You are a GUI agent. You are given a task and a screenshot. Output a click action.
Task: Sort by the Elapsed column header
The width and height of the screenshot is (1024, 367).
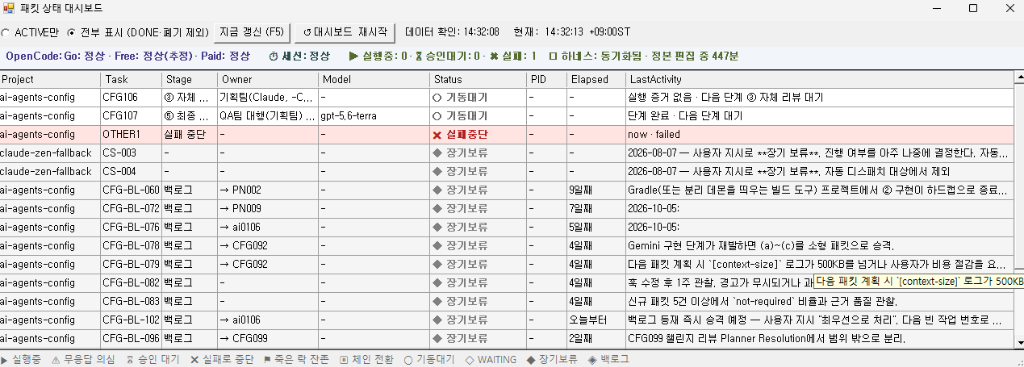[x=596, y=80]
